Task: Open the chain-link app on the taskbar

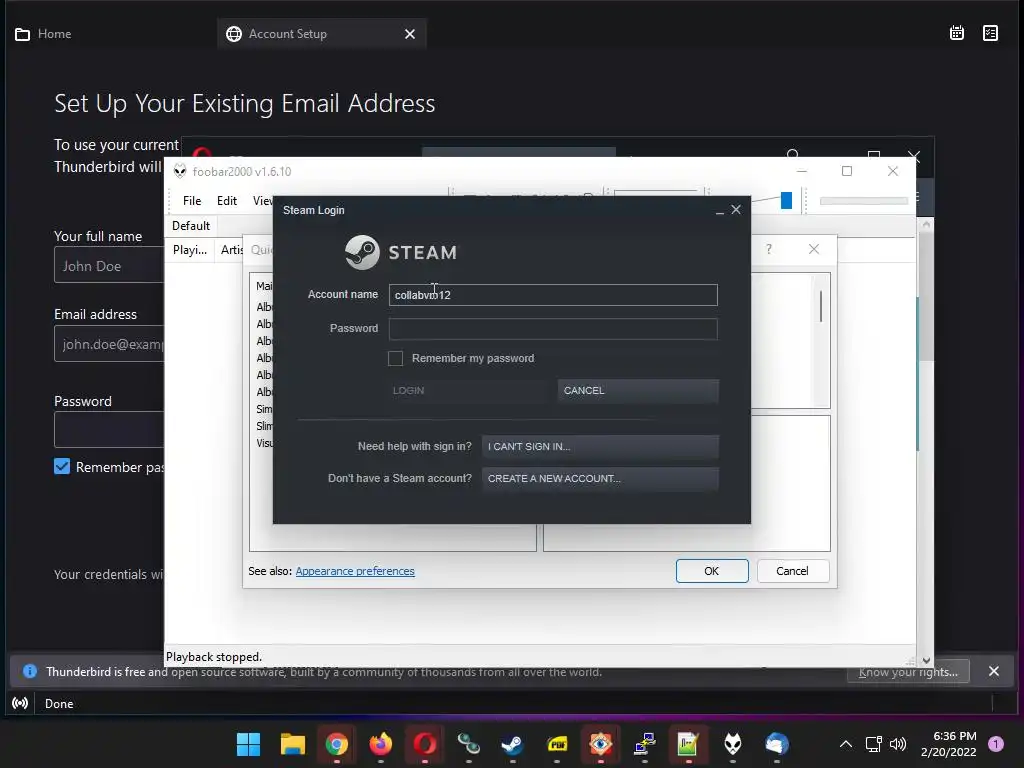Action: click(x=469, y=744)
